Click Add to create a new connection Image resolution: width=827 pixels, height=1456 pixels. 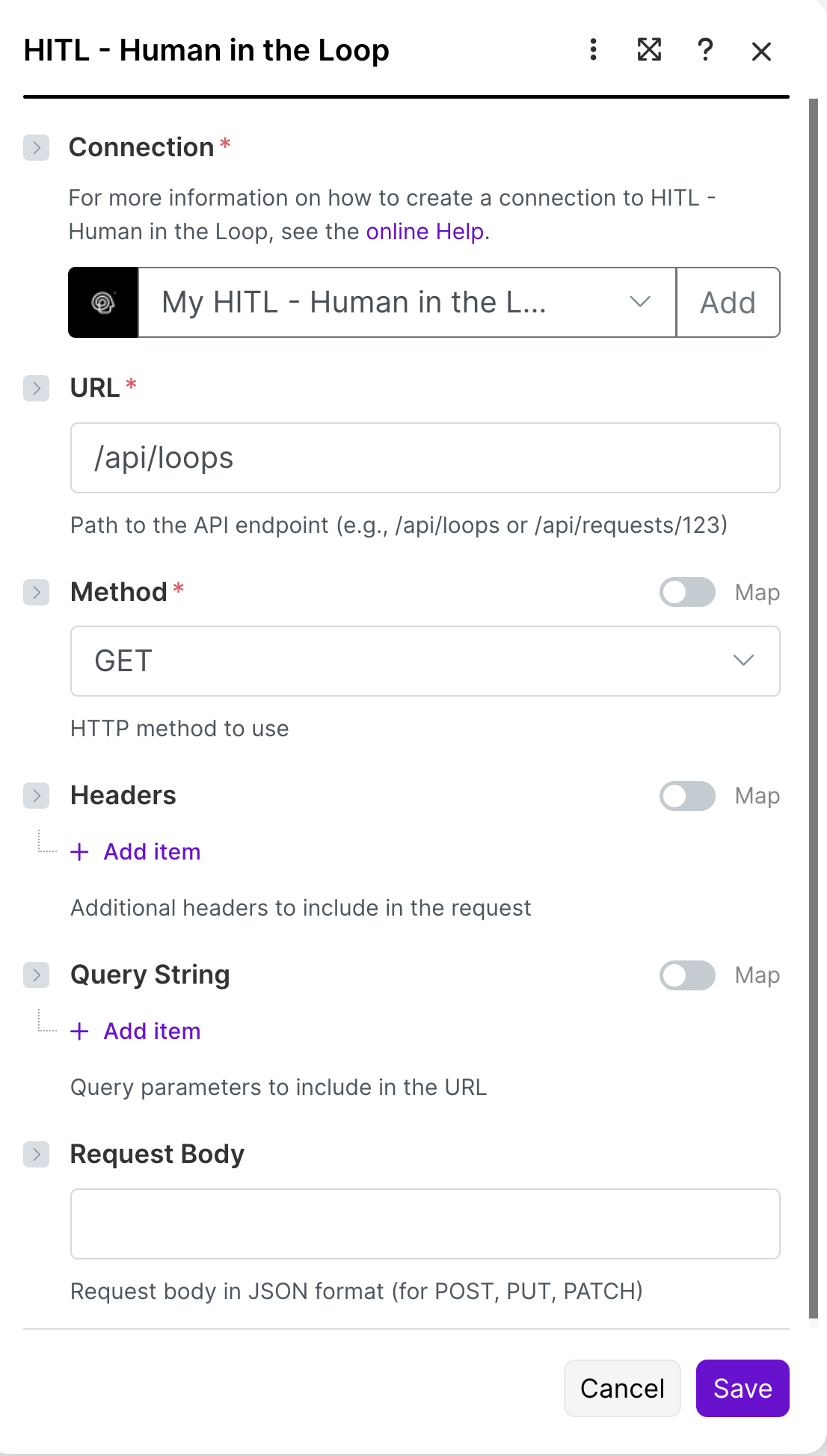[x=728, y=302]
